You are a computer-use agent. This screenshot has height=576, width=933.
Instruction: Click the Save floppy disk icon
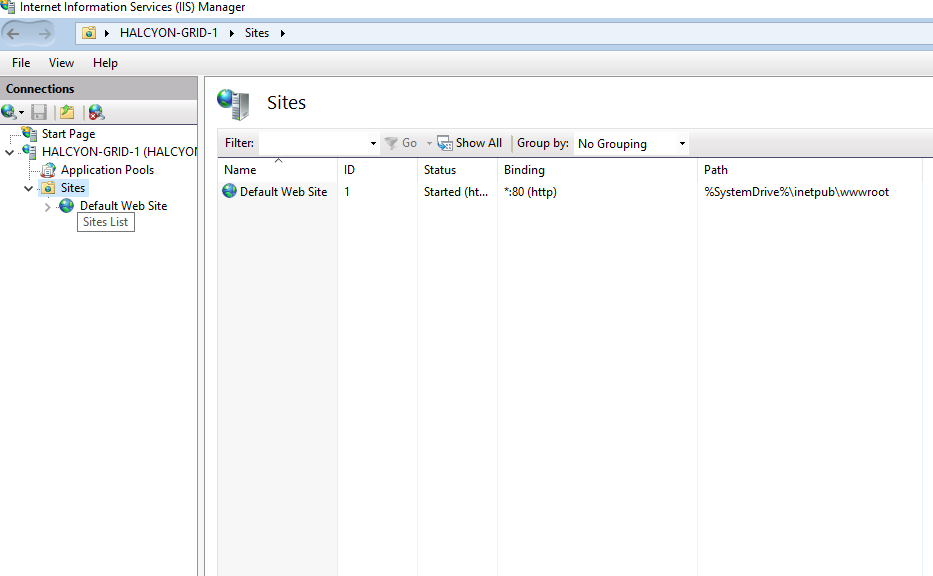(x=39, y=112)
